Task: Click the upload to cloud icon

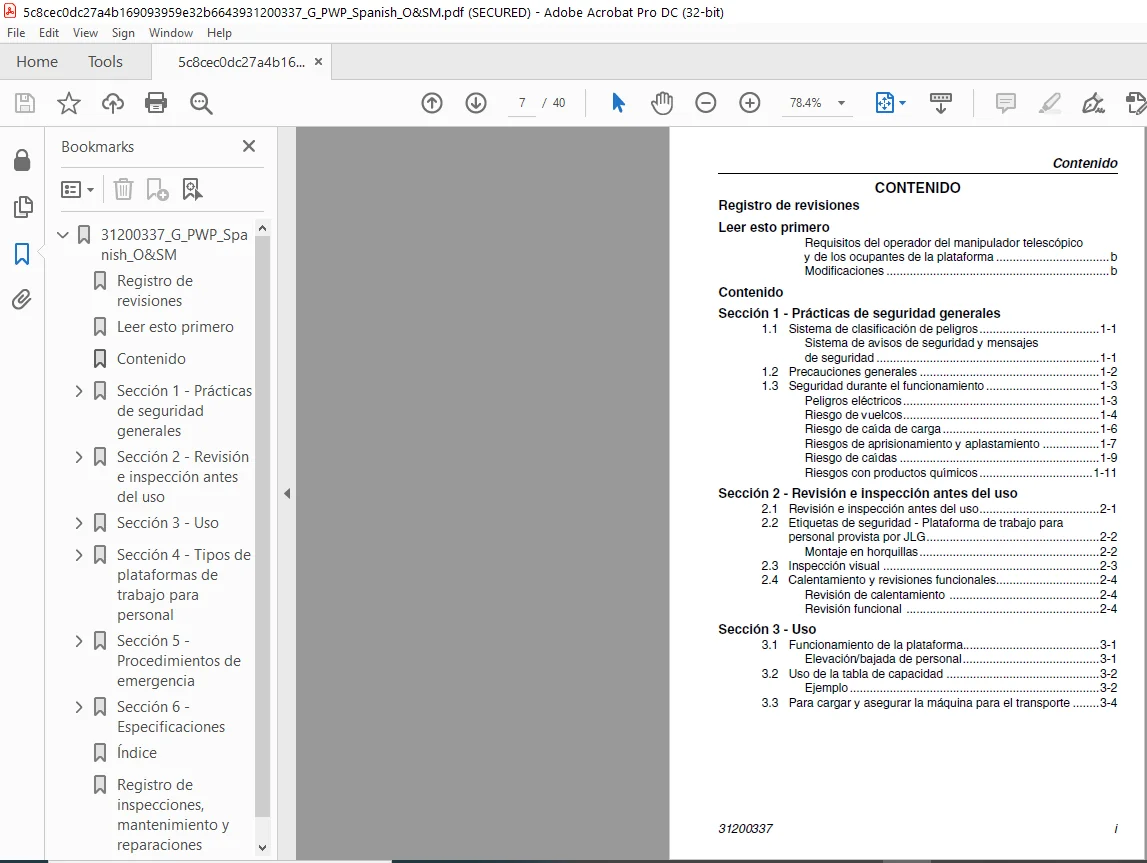Action: point(113,103)
